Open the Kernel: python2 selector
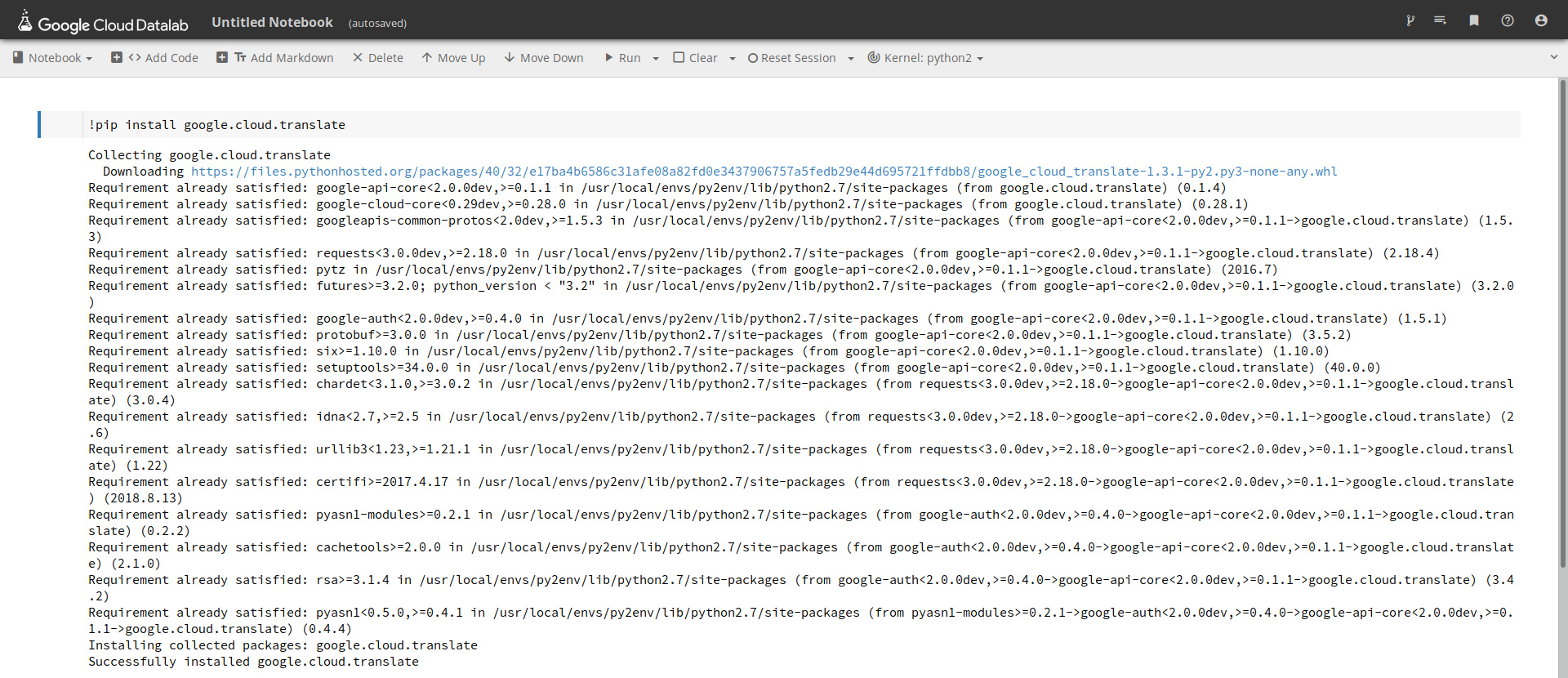 (925, 58)
